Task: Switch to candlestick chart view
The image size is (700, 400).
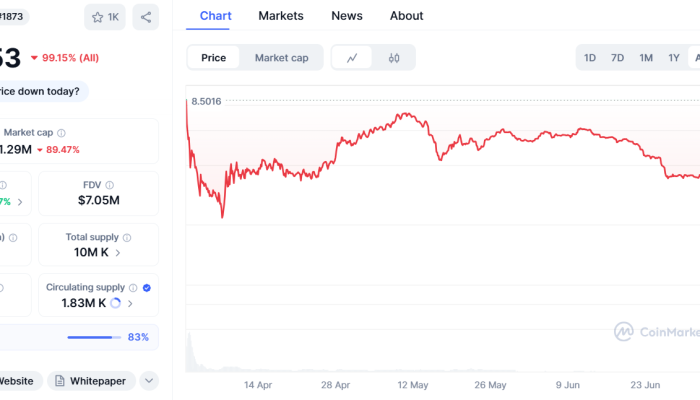Action: tap(394, 58)
